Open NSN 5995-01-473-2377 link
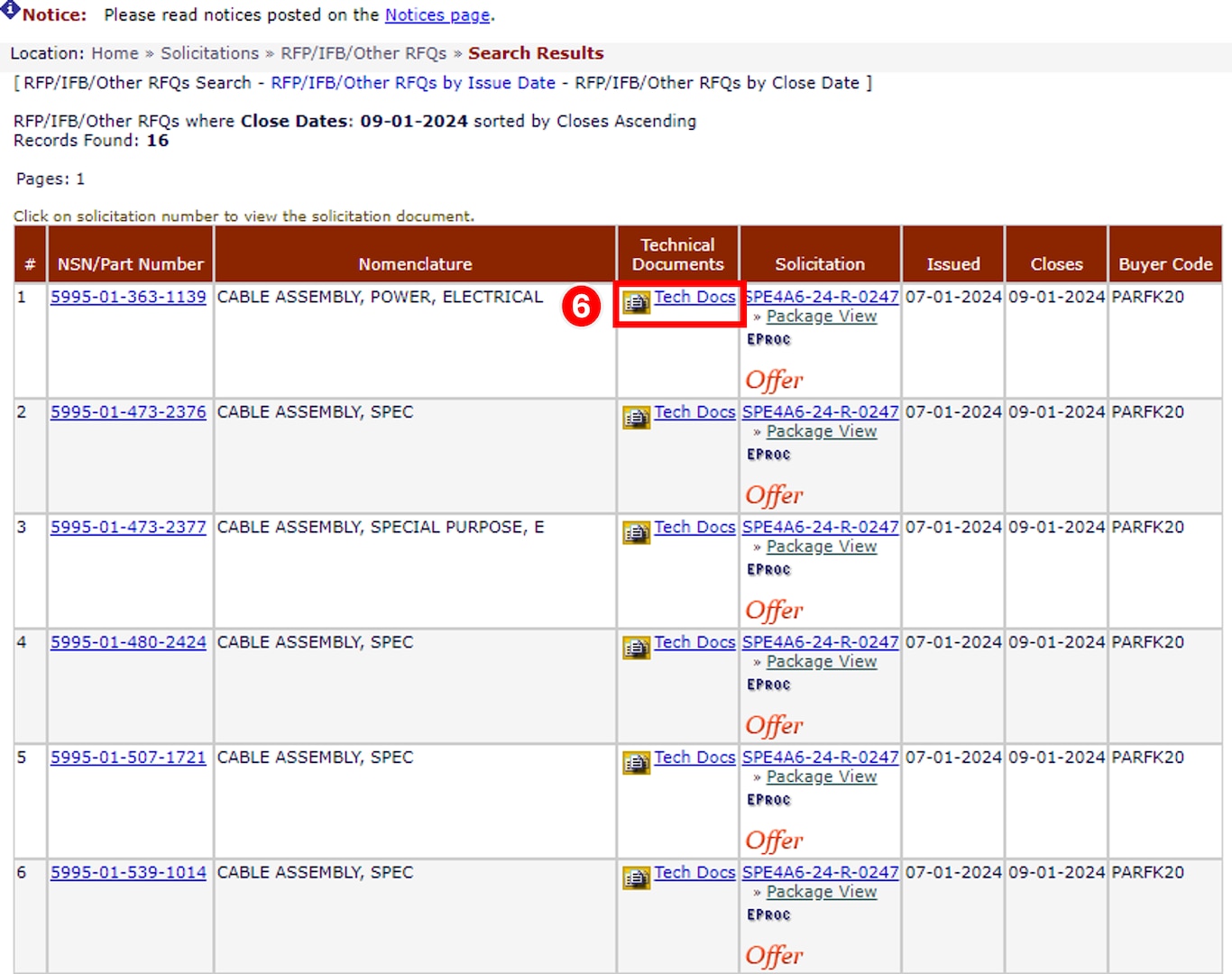This screenshot has width=1232, height=974. pos(128,528)
